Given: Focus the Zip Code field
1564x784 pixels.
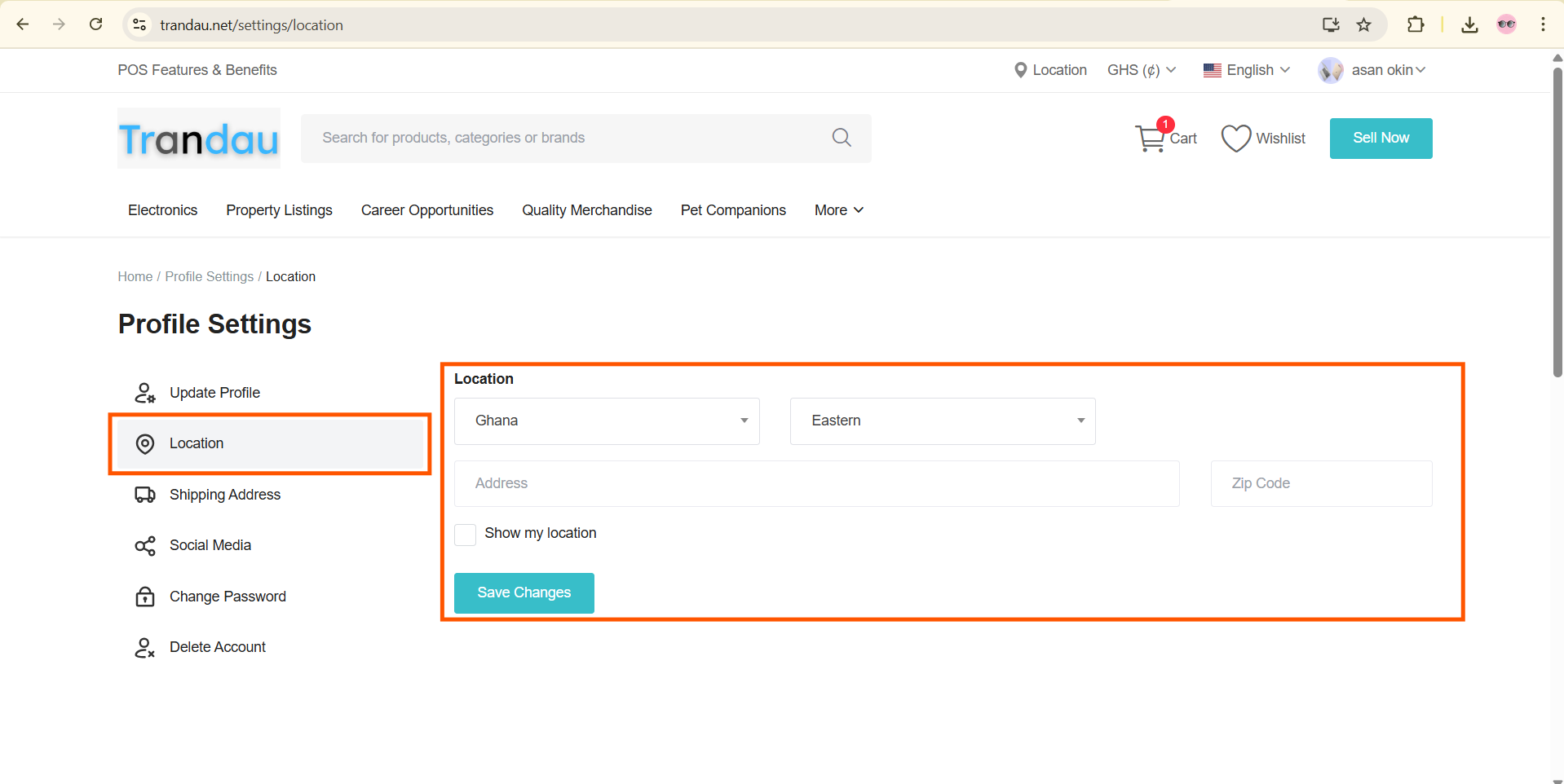Looking at the screenshot, I should click(1321, 483).
